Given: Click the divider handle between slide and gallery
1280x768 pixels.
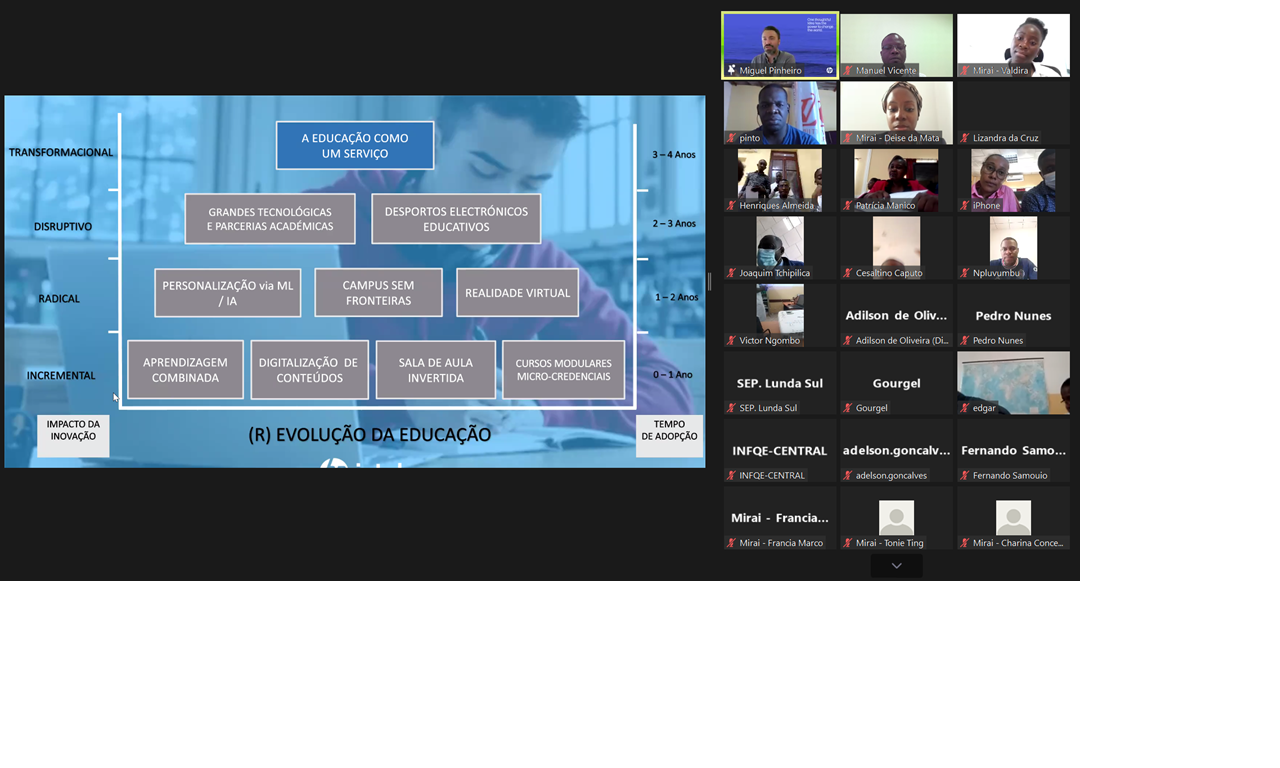Looking at the screenshot, I should click(709, 281).
